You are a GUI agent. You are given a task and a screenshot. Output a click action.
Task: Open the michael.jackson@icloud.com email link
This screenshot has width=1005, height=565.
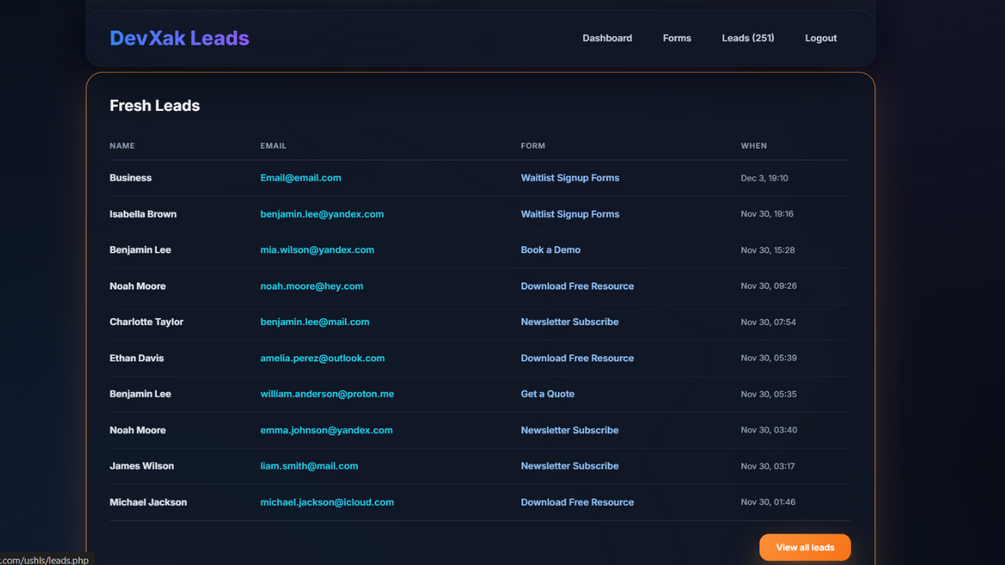(327, 502)
